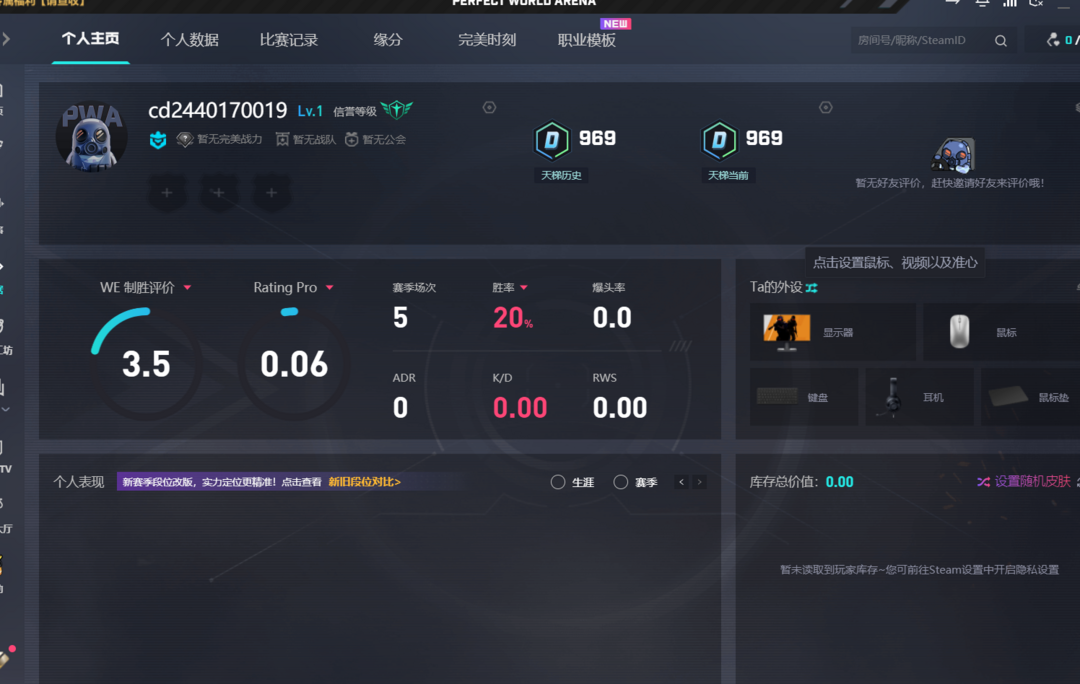Click the search magnifier icon
The height and width of the screenshot is (684, 1080).
[x=1001, y=41]
